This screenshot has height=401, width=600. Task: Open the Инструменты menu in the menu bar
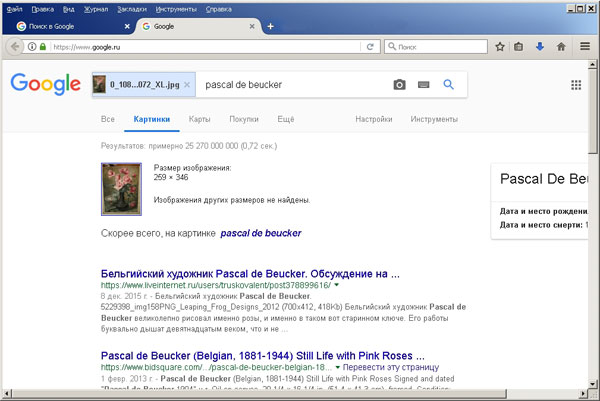[176, 9]
